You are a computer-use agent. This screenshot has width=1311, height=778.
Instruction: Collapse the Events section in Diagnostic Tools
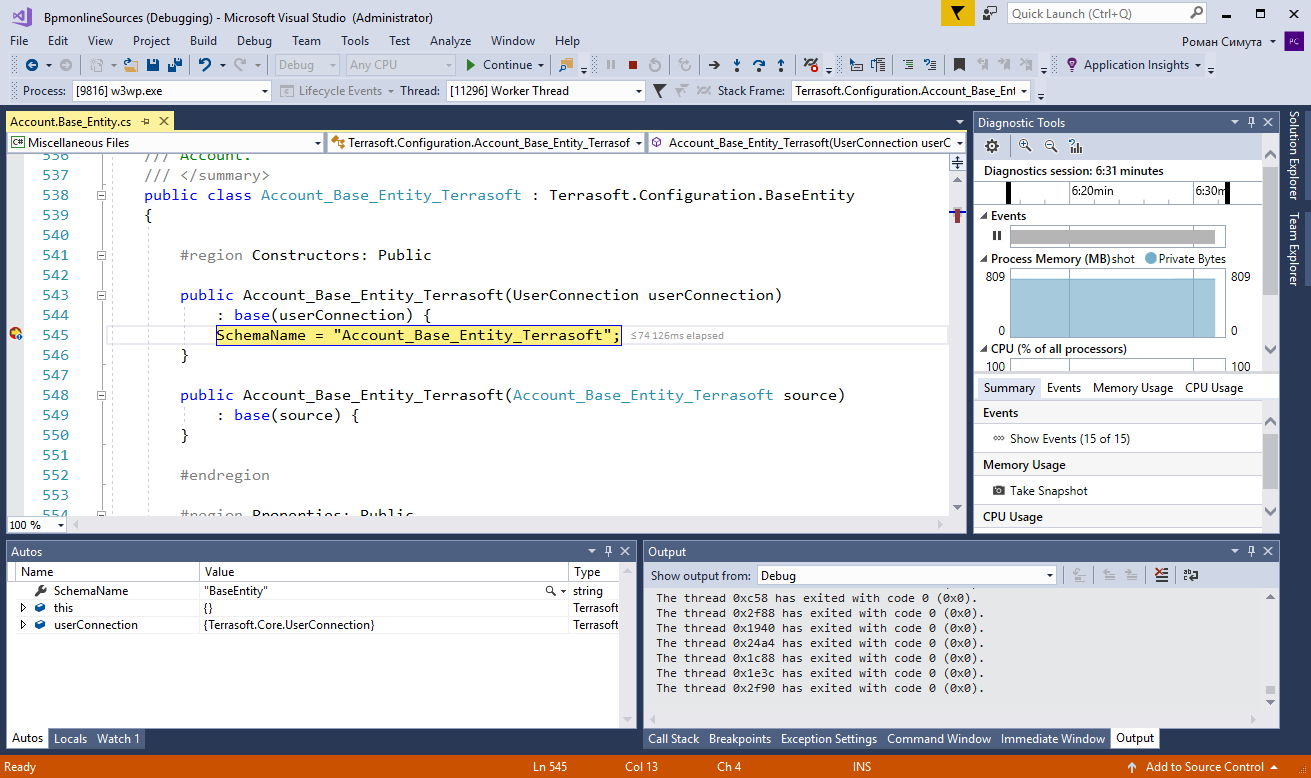[983, 216]
